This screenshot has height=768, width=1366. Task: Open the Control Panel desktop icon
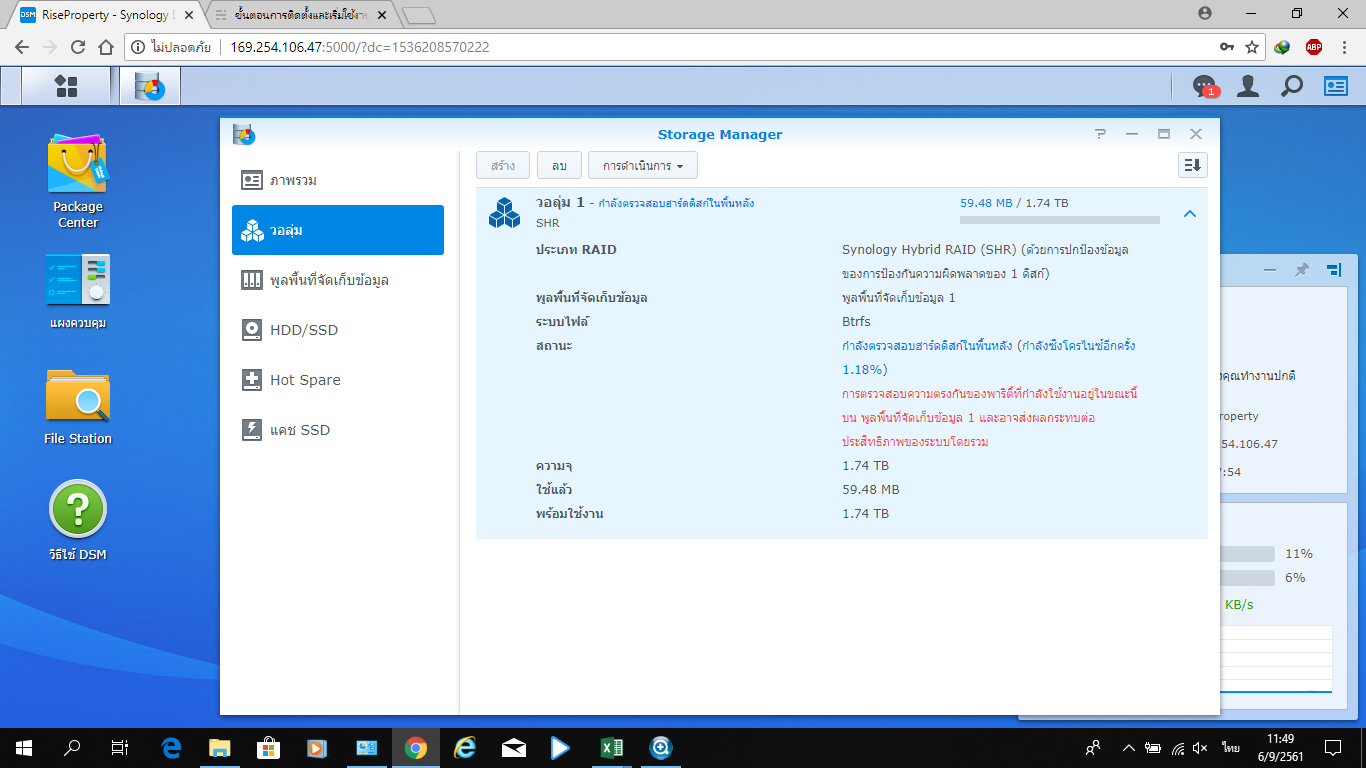pyautogui.click(x=77, y=291)
